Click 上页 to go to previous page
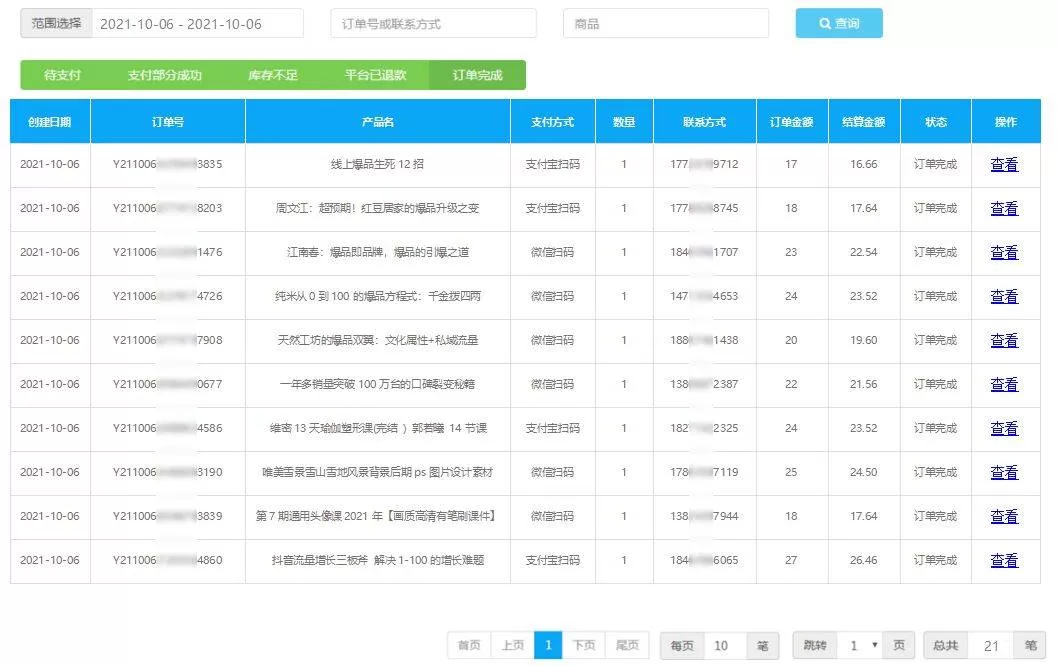1059x666 pixels. [x=512, y=645]
